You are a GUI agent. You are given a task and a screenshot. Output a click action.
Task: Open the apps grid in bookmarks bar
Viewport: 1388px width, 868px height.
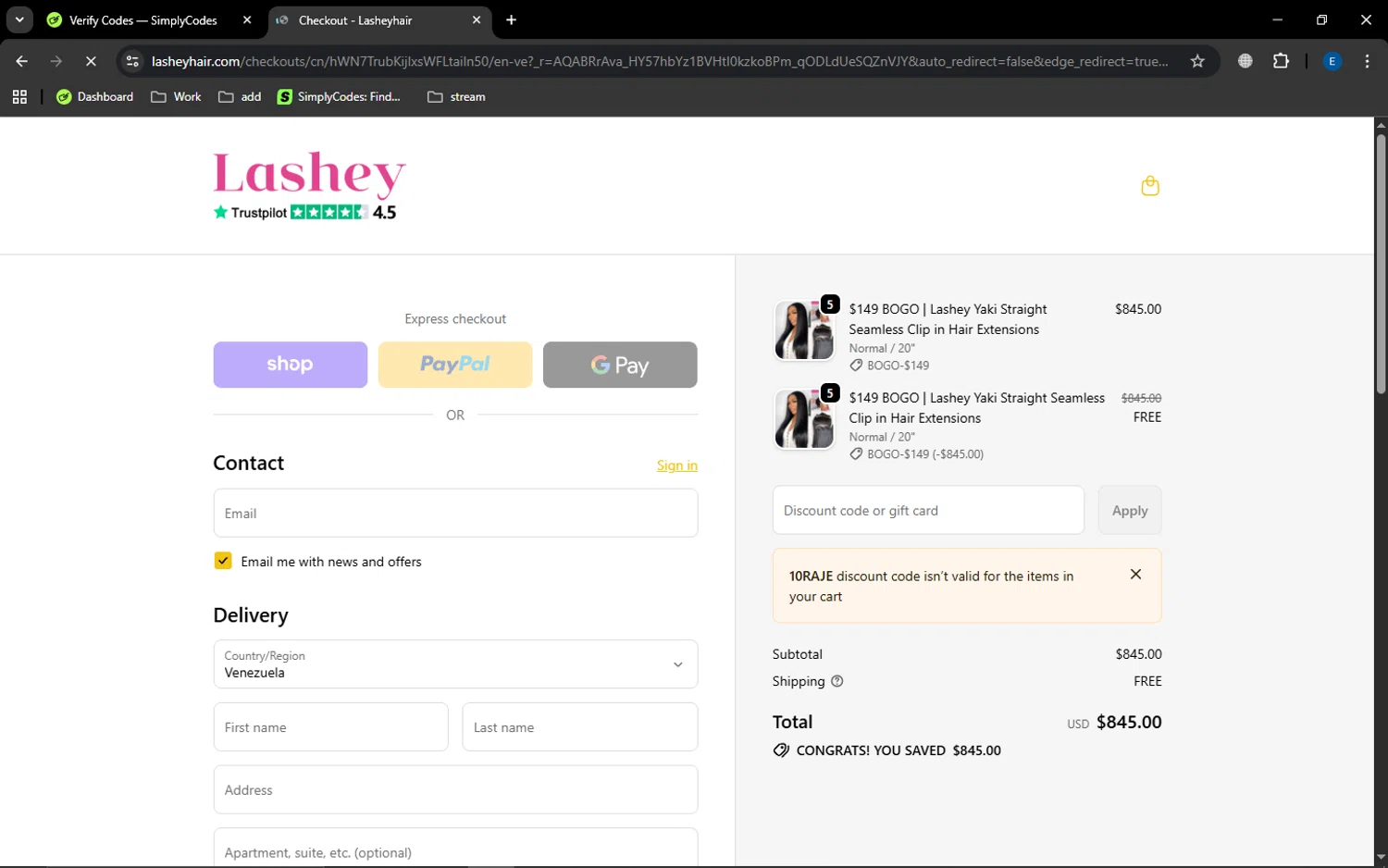(19, 96)
